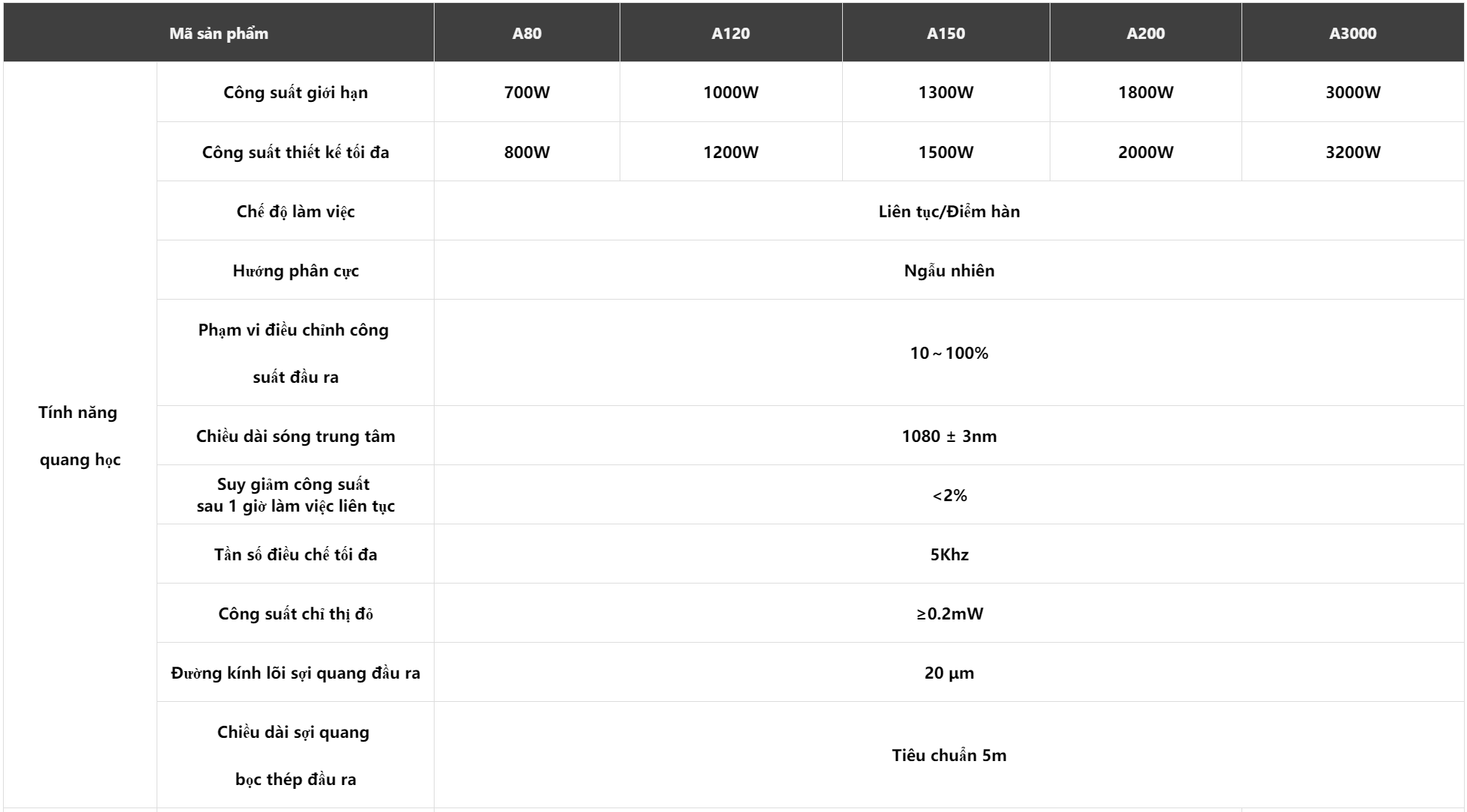Screen dimensions: 1467x812
Task: Click the Mã sản phẩm header cell
Action: point(219,33)
